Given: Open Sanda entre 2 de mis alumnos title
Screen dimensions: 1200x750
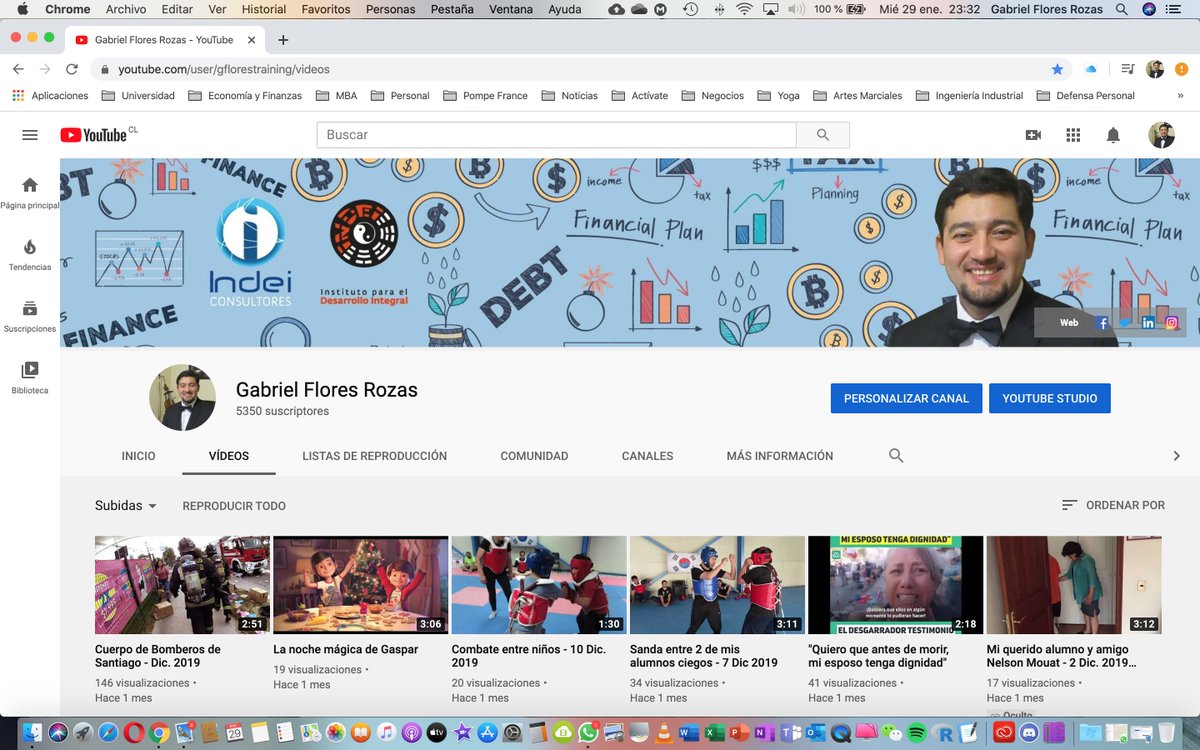Looking at the screenshot, I should click(x=704, y=656).
